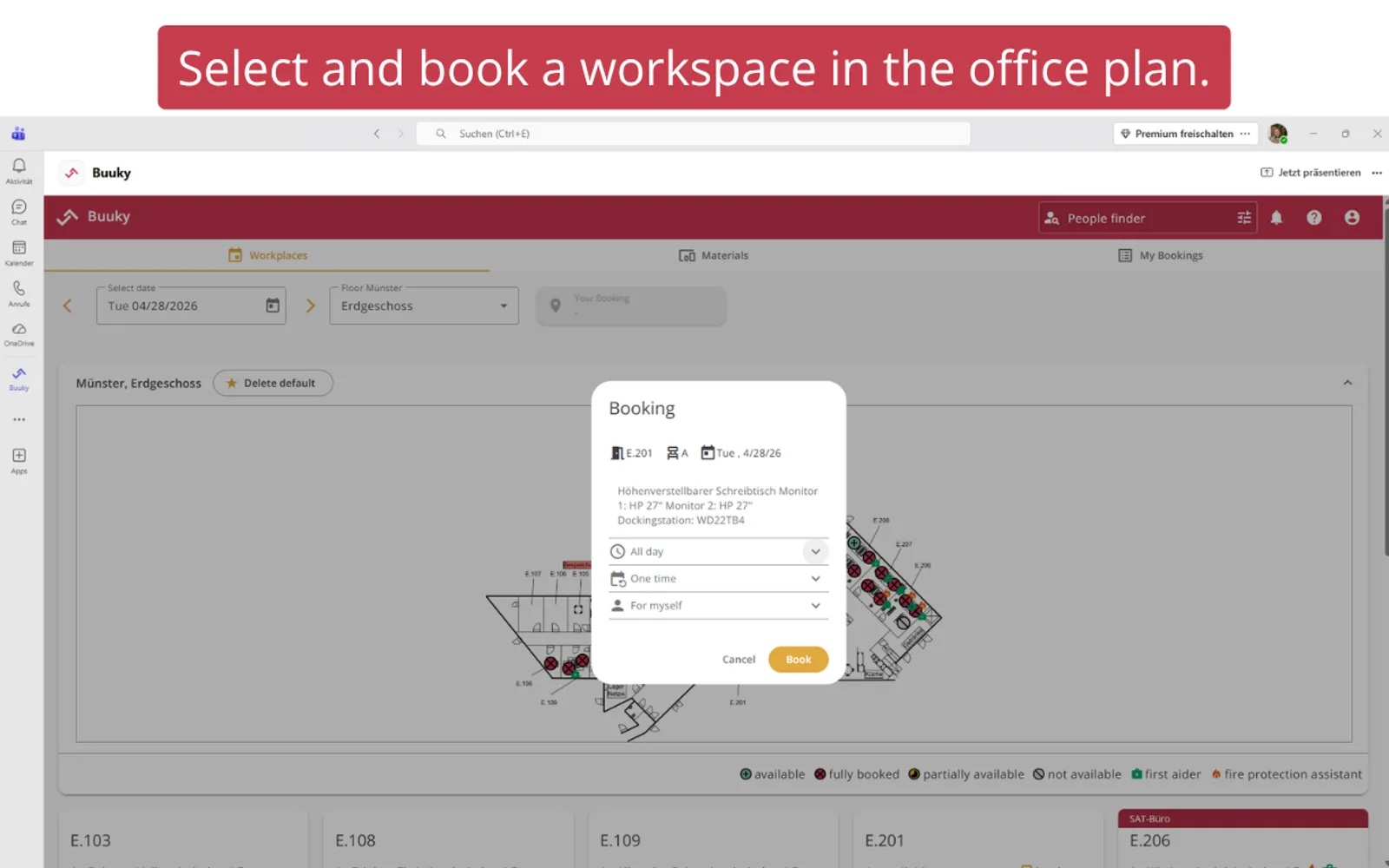Open the E.206 SAT-Büro room card
This screenshot has width=1389, height=868.
pos(1242,838)
